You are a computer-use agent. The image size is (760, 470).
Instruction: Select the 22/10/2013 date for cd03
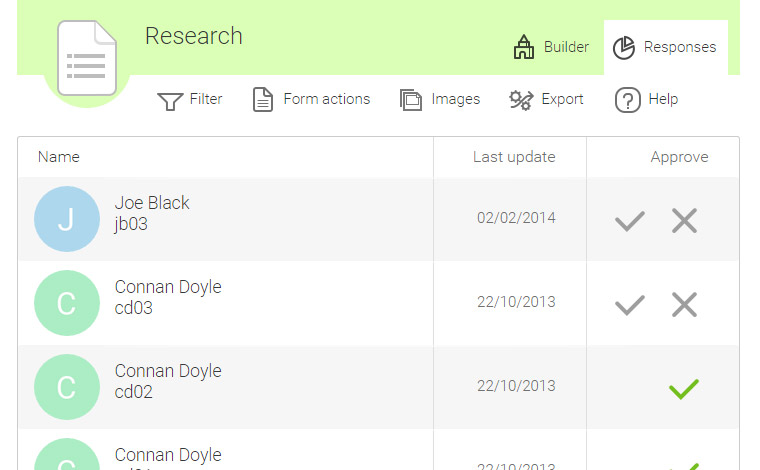point(516,302)
